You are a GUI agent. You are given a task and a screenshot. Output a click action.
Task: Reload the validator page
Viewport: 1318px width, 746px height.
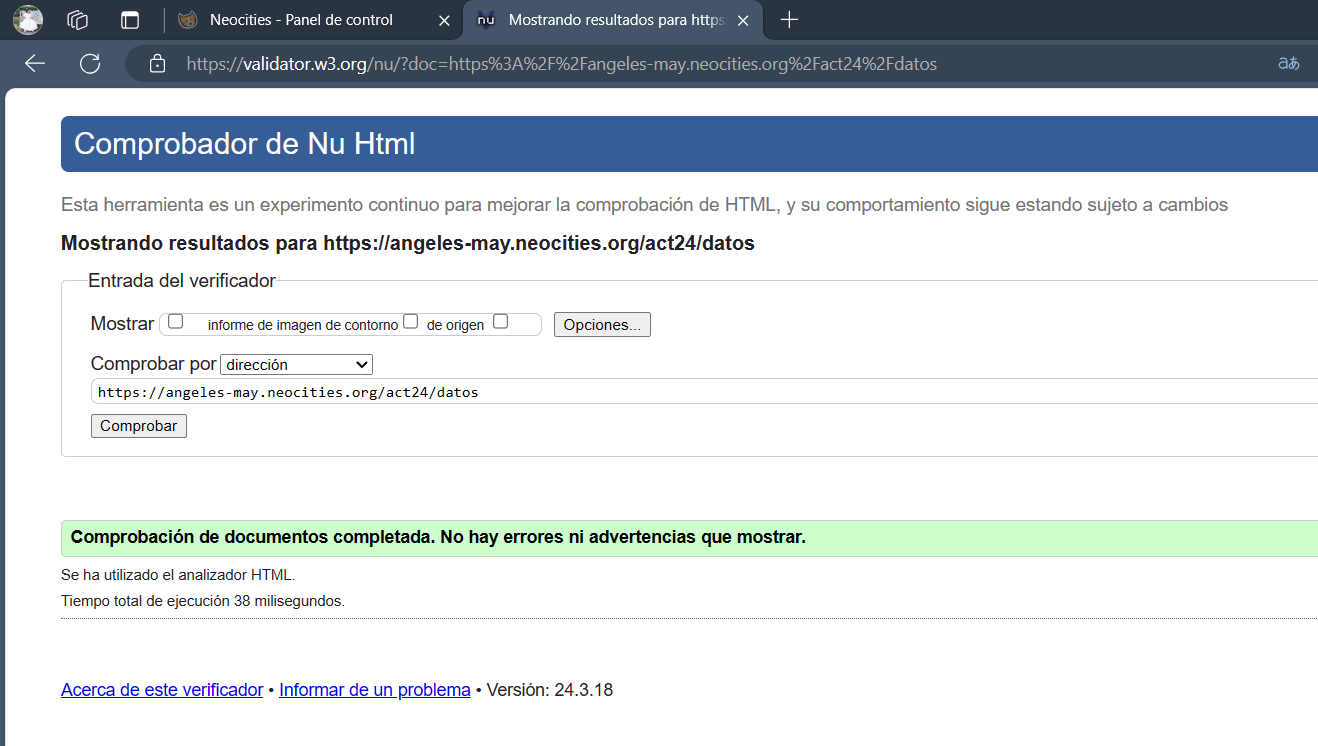(x=90, y=64)
